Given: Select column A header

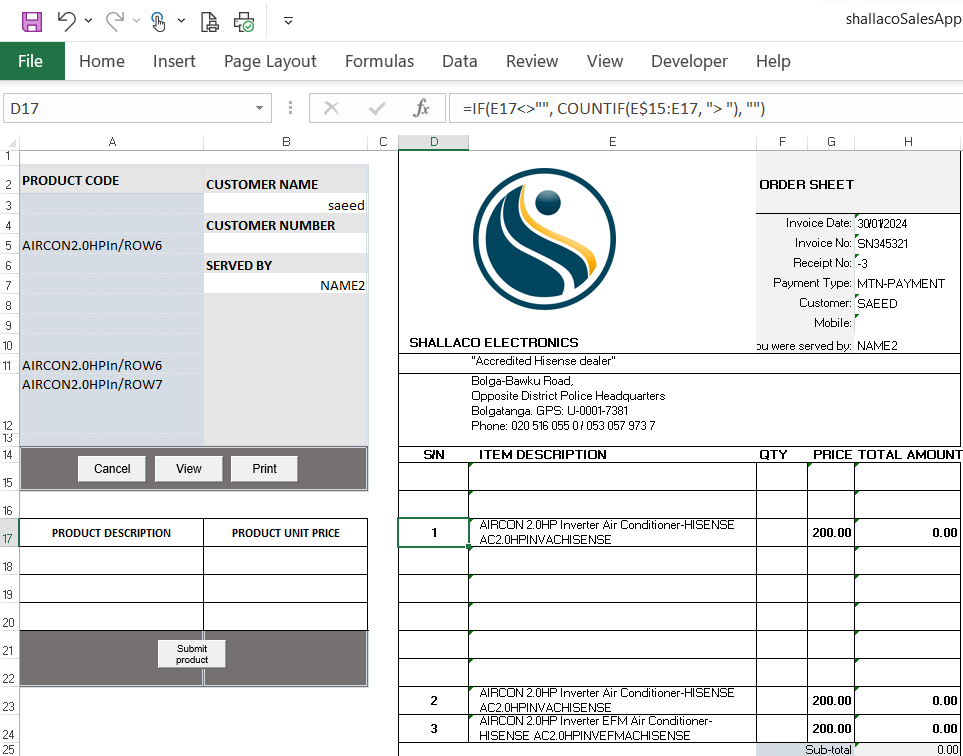Looking at the screenshot, I should coord(112,142).
